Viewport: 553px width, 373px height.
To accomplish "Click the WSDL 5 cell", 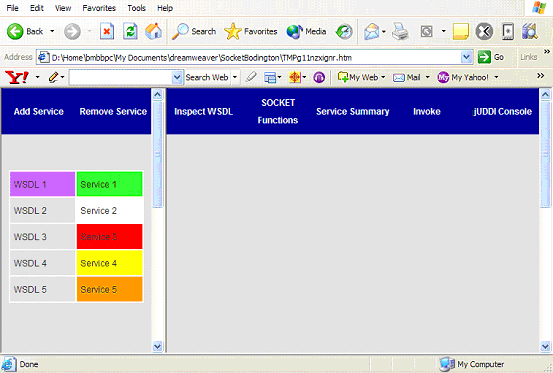I will click(42, 289).
